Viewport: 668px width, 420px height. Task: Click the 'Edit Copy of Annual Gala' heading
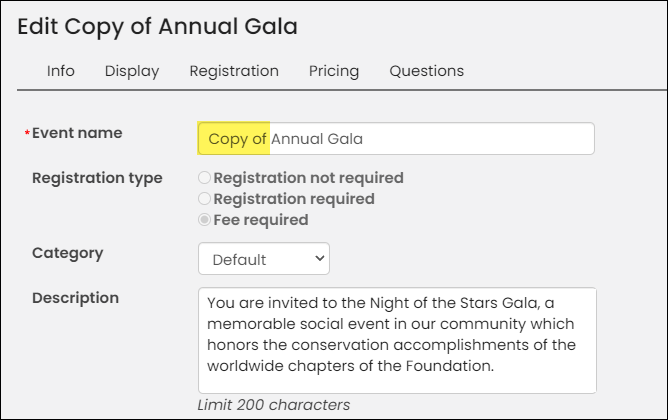click(157, 27)
